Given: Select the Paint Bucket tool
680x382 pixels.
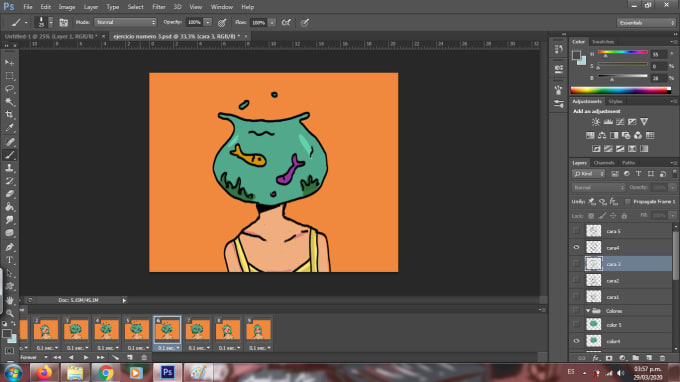Looking at the screenshot, I should tap(10, 207).
